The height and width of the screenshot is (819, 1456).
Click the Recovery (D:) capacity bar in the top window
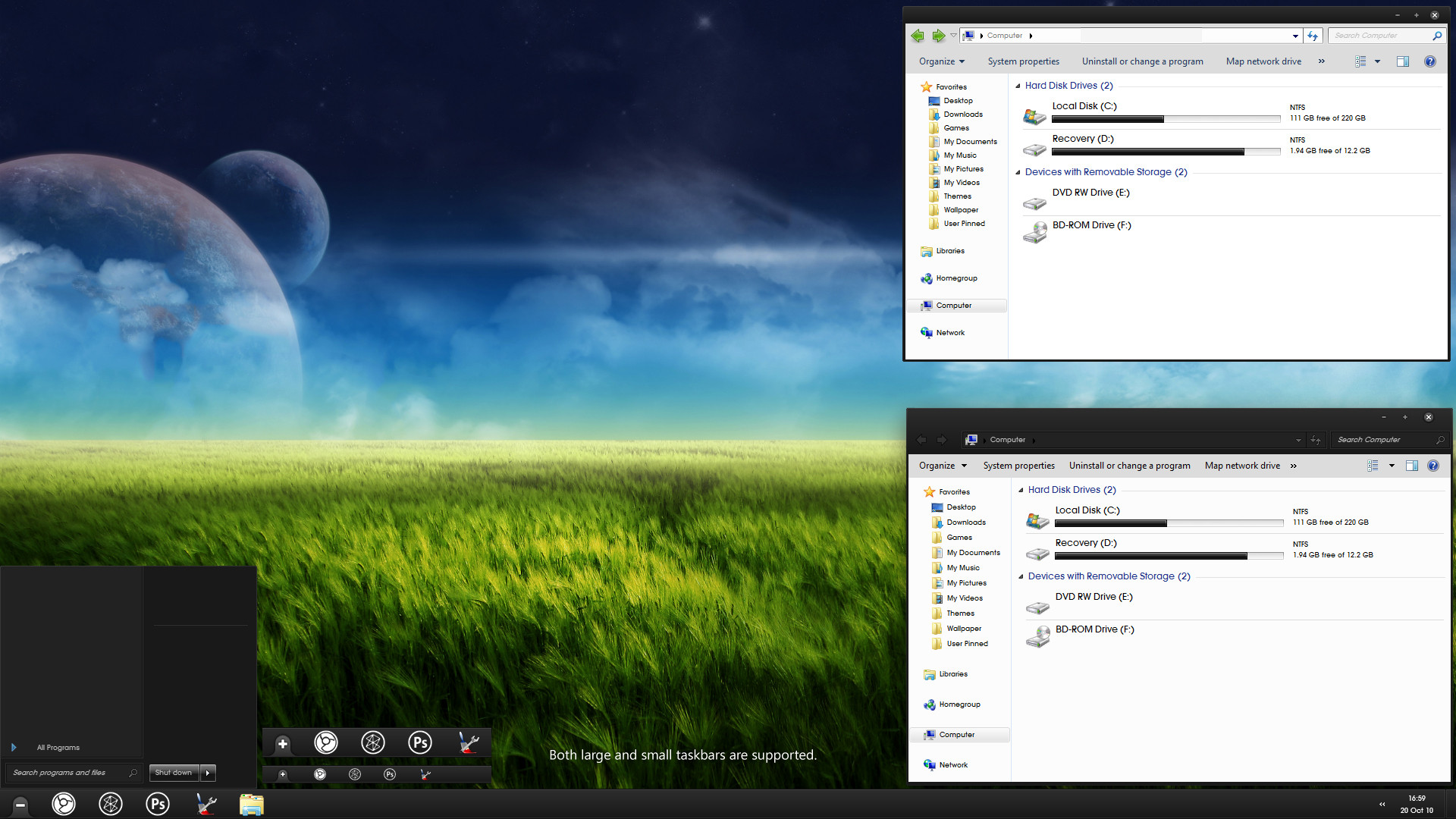coord(1166,152)
